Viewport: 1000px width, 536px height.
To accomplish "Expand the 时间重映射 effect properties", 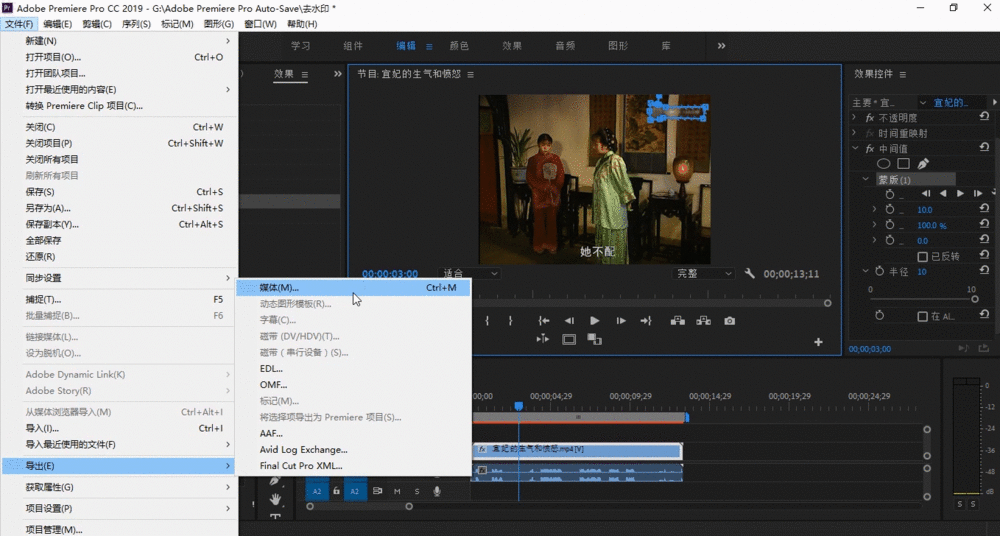I will pos(855,133).
